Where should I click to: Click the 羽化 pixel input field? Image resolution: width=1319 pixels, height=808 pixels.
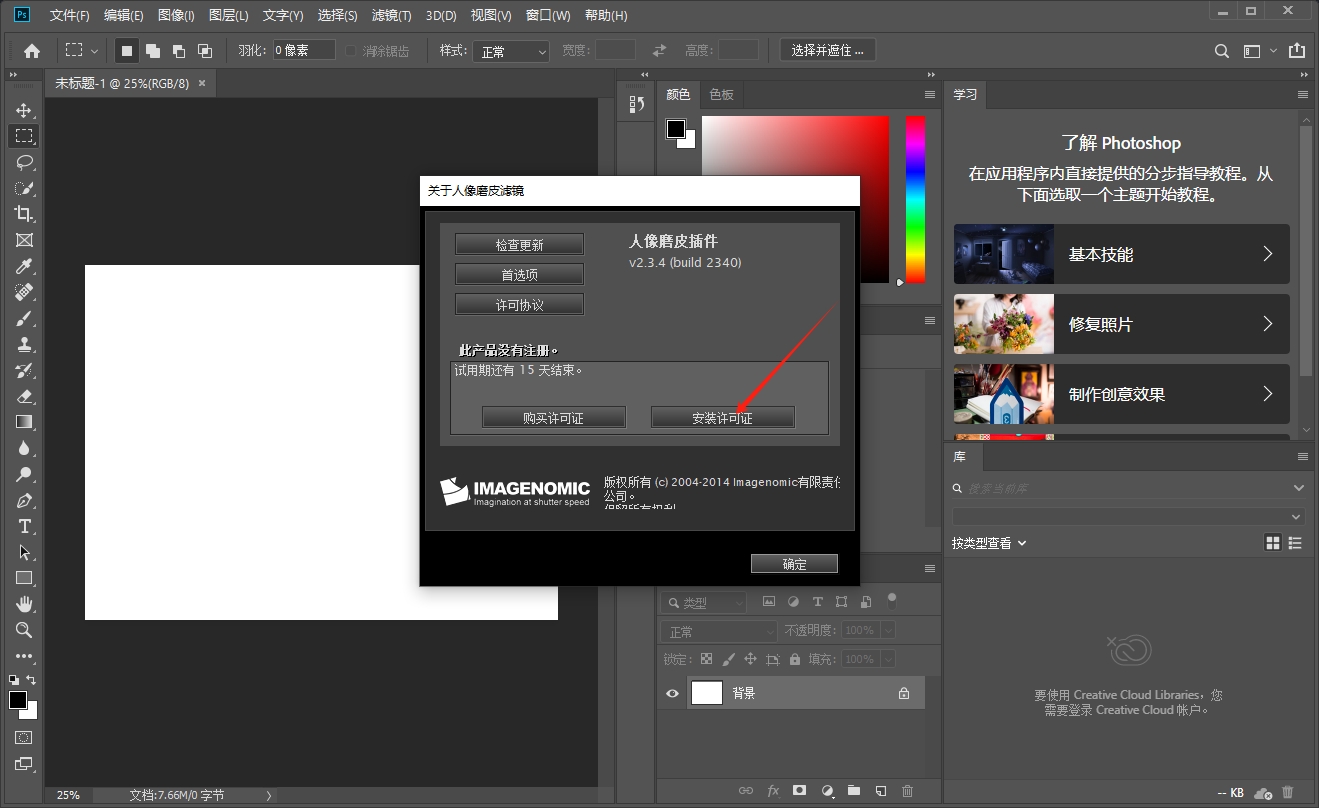[x=304, y=50]
